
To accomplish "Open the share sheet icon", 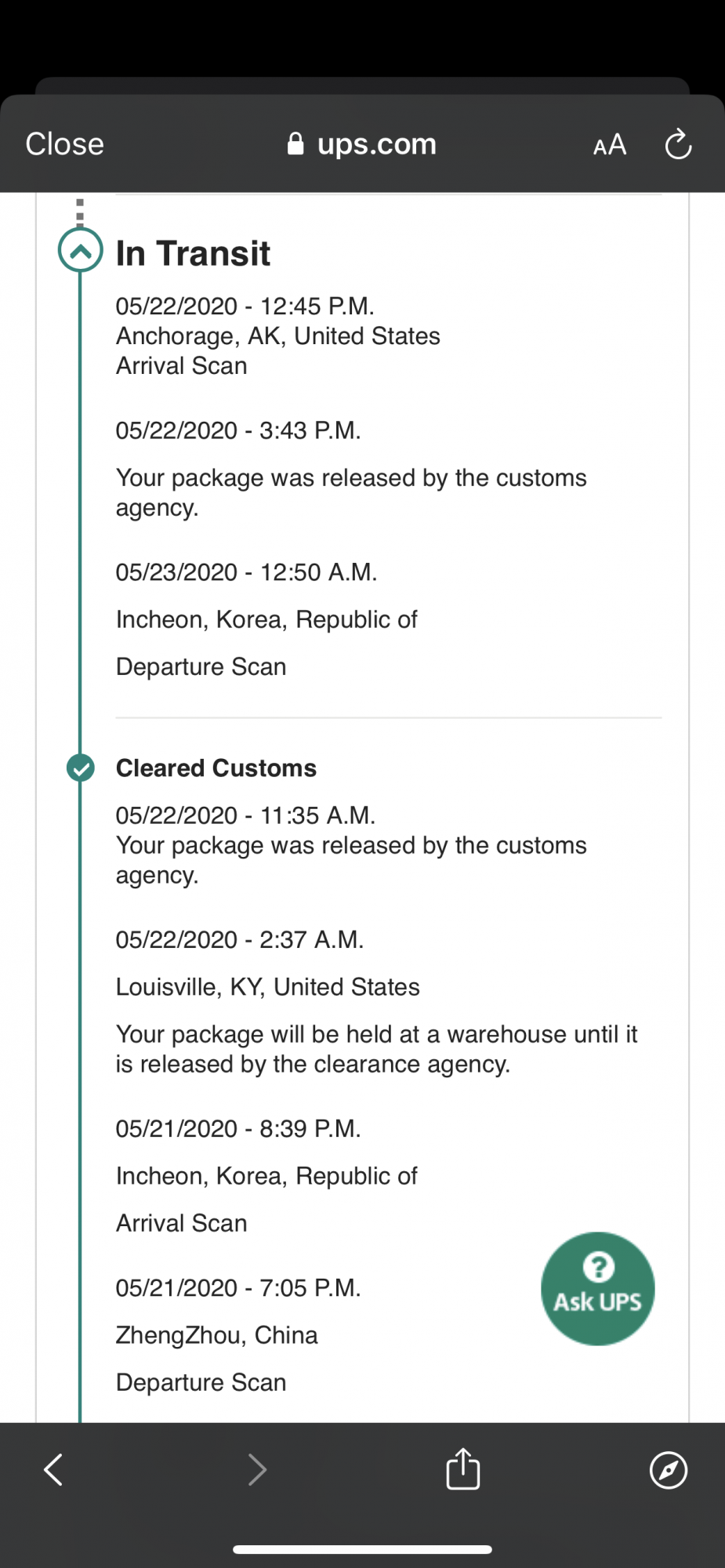I will coord(462,1468).
